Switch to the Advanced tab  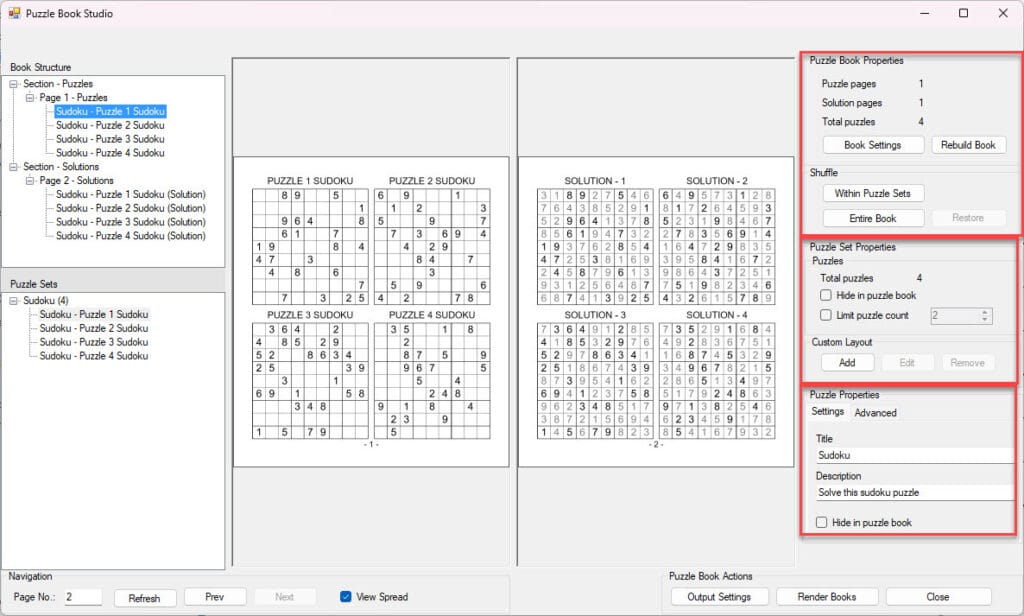click(875, 413)
